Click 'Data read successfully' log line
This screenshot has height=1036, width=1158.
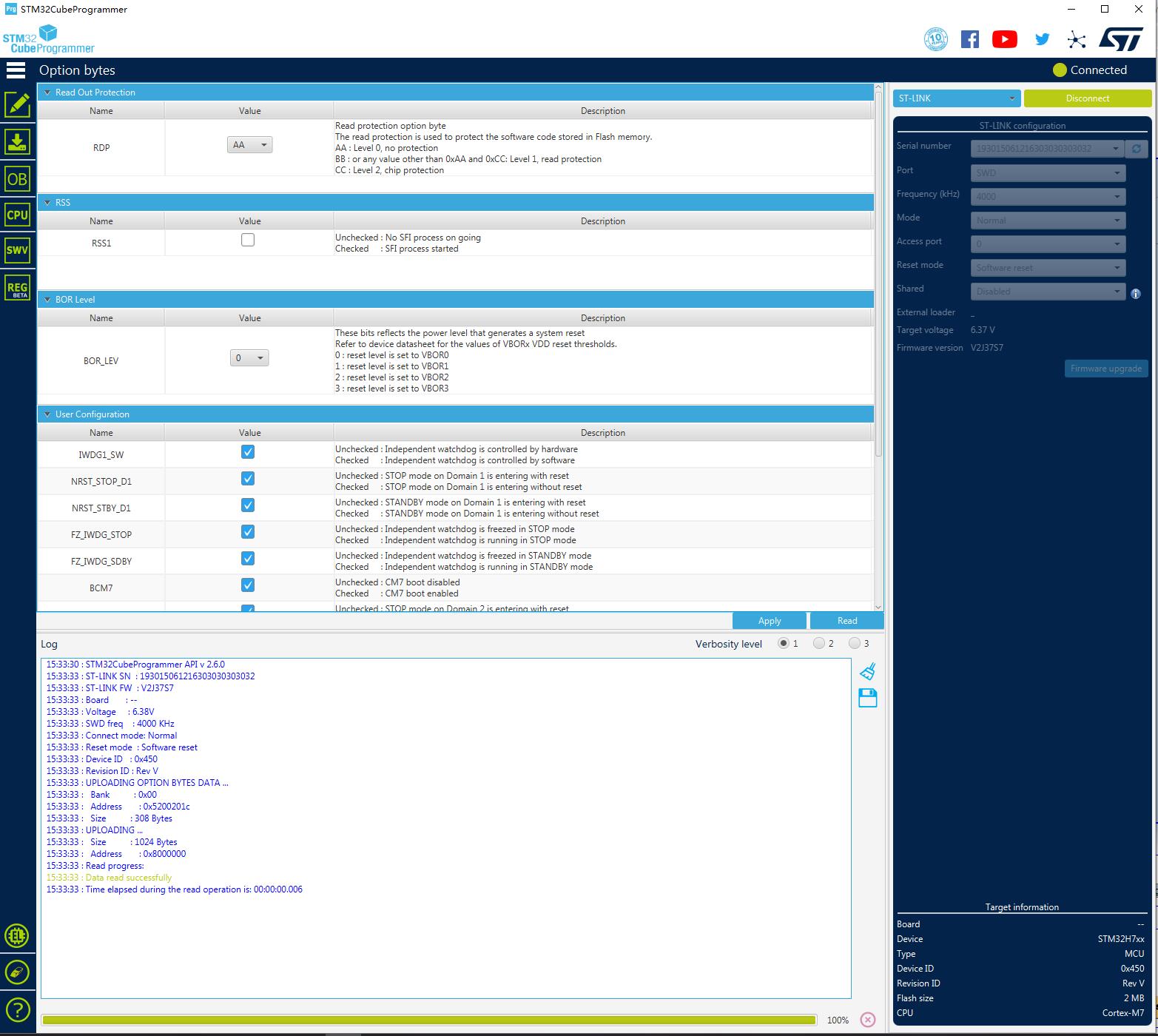(x=110, y=878)
